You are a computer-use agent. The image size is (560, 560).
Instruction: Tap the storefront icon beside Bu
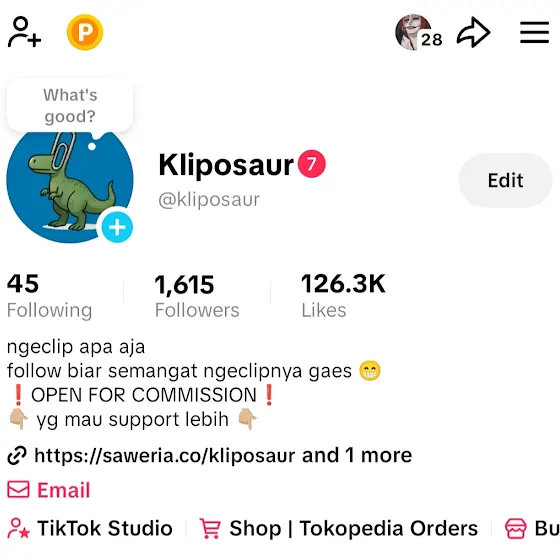coord(515,528)
